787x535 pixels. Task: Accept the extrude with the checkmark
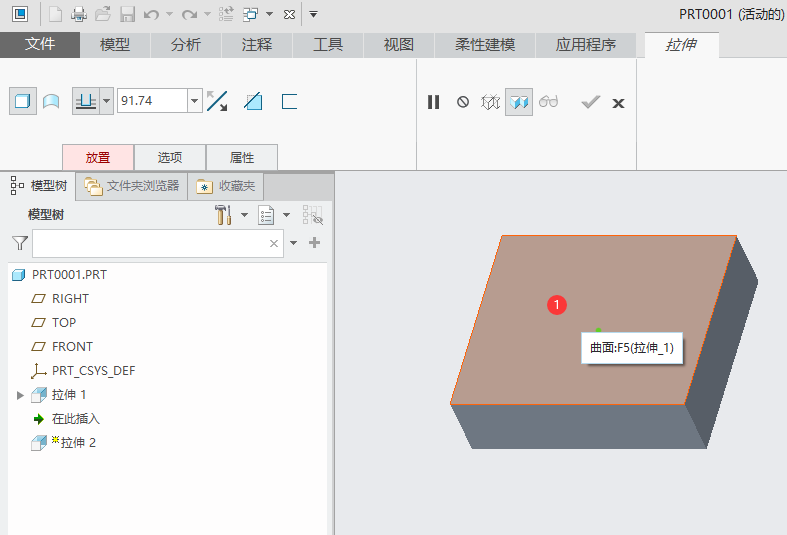point(590,102)
